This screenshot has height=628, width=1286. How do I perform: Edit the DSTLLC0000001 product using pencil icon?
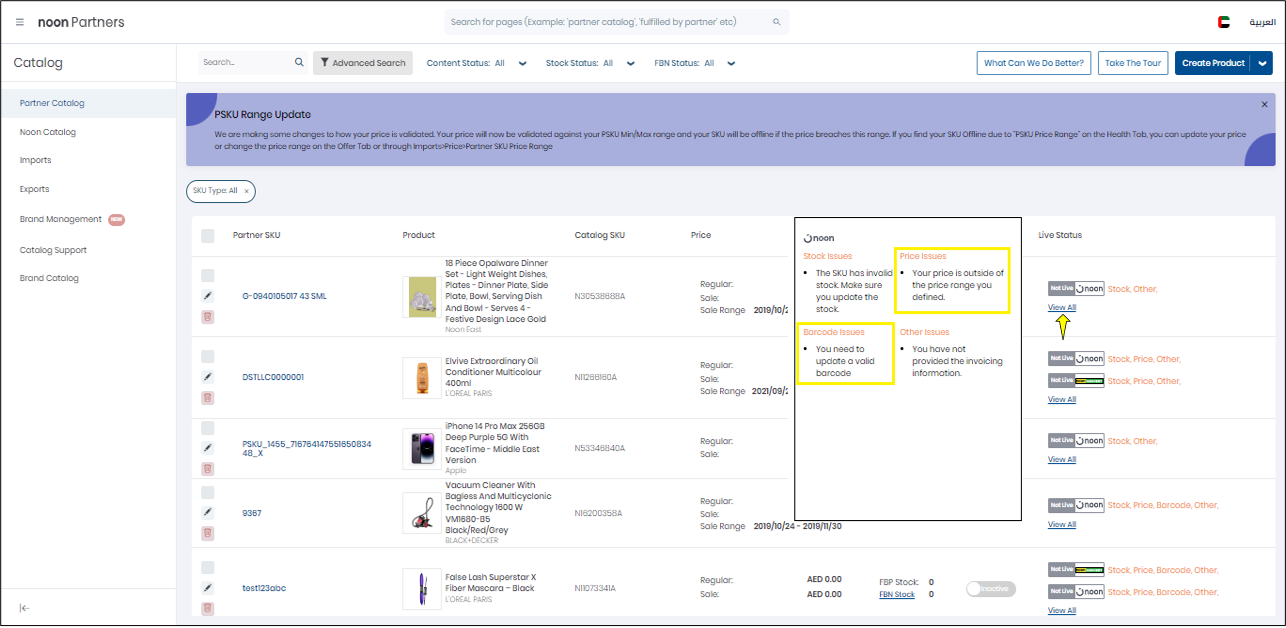[207, 376]
